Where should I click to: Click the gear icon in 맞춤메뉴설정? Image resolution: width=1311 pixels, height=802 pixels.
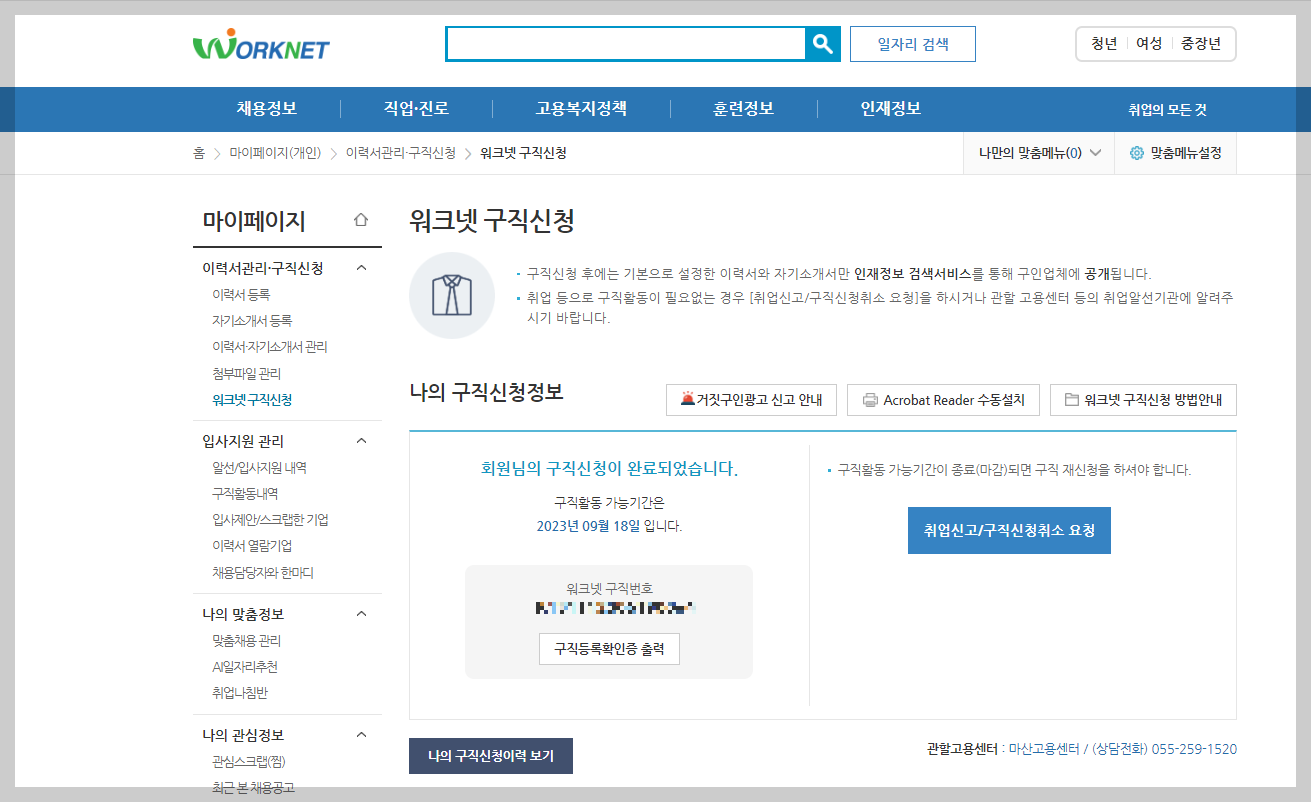pos(1136,153)
